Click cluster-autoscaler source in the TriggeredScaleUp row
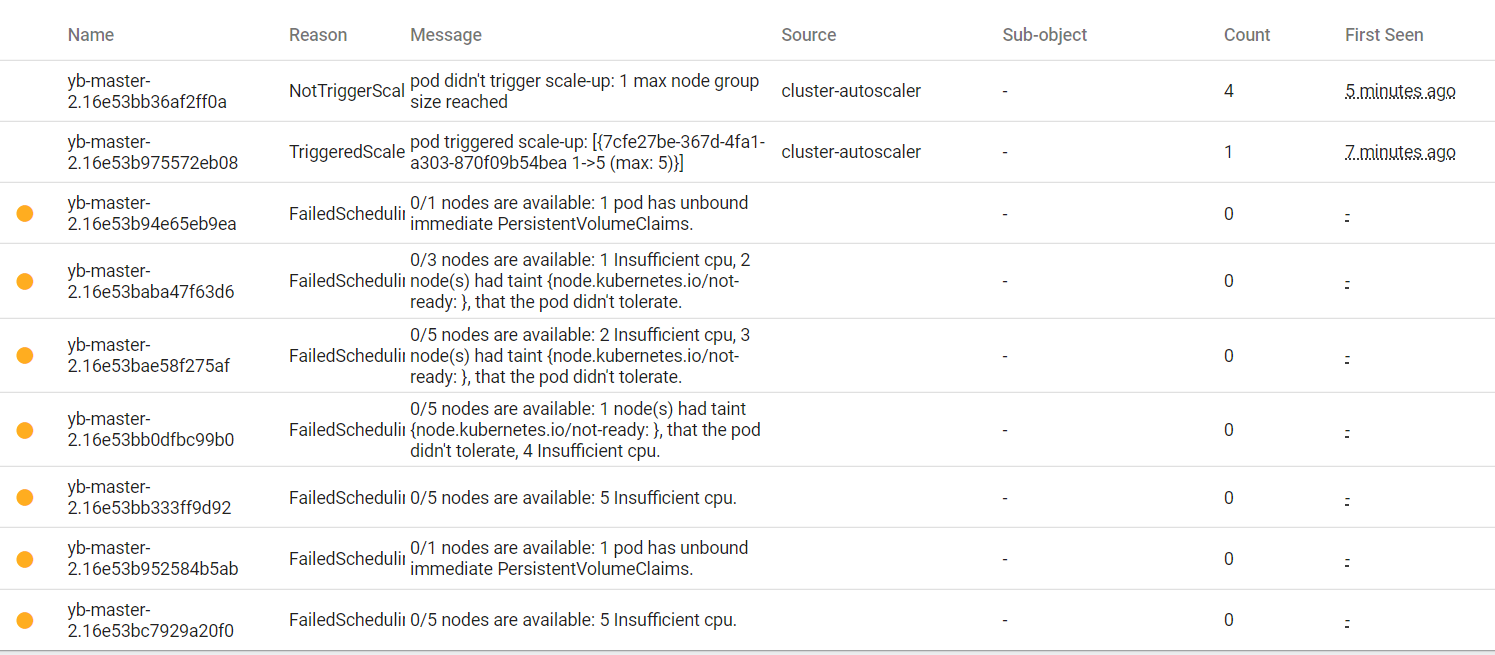 pos(851,152)
